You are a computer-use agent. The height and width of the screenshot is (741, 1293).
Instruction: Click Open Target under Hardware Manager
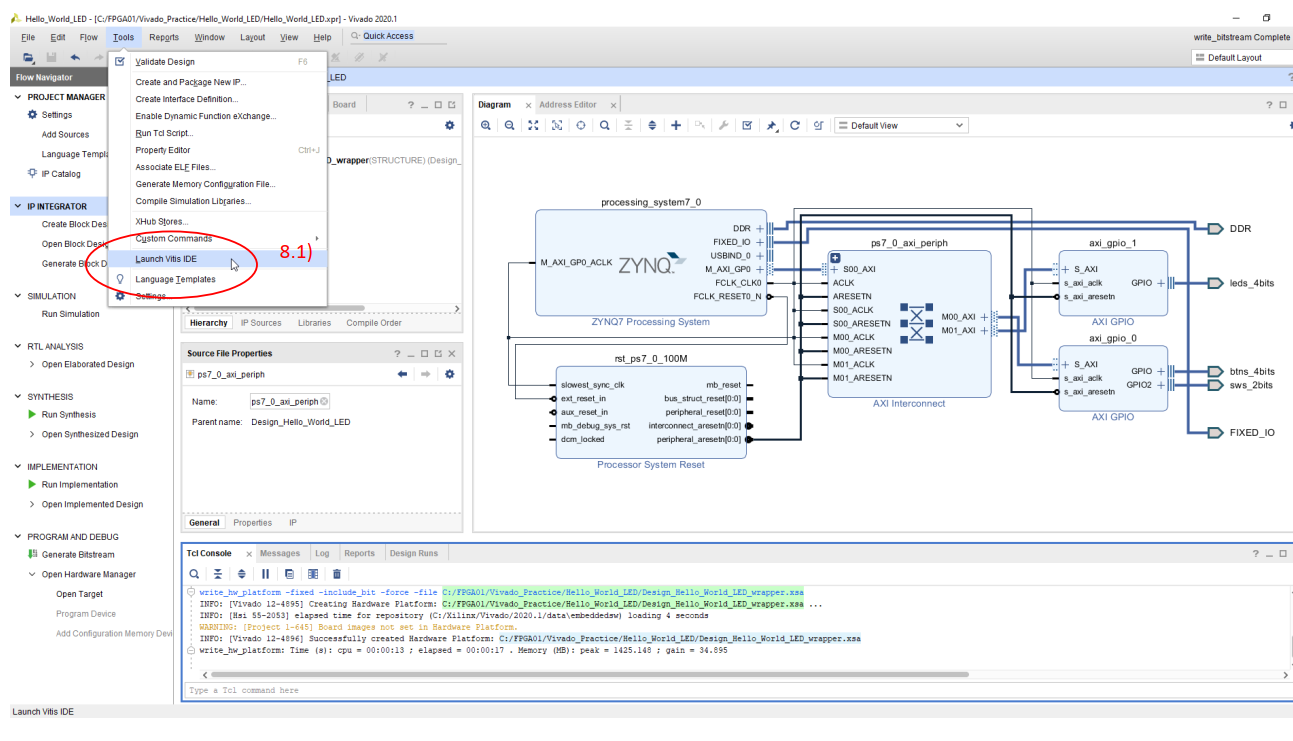79,594
